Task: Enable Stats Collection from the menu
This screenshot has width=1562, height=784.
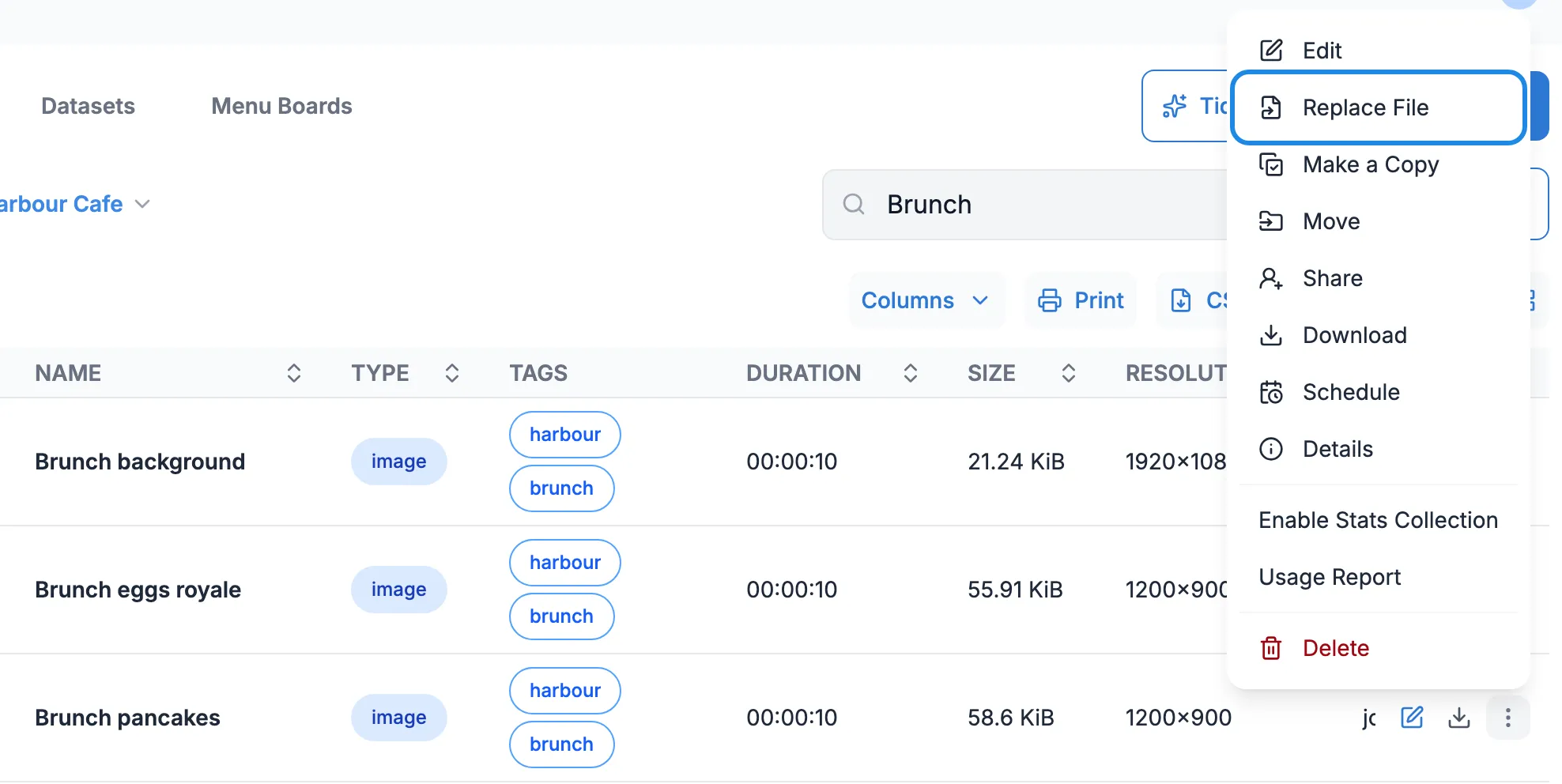Action: pyautogui.click(x=1378, y=520)
